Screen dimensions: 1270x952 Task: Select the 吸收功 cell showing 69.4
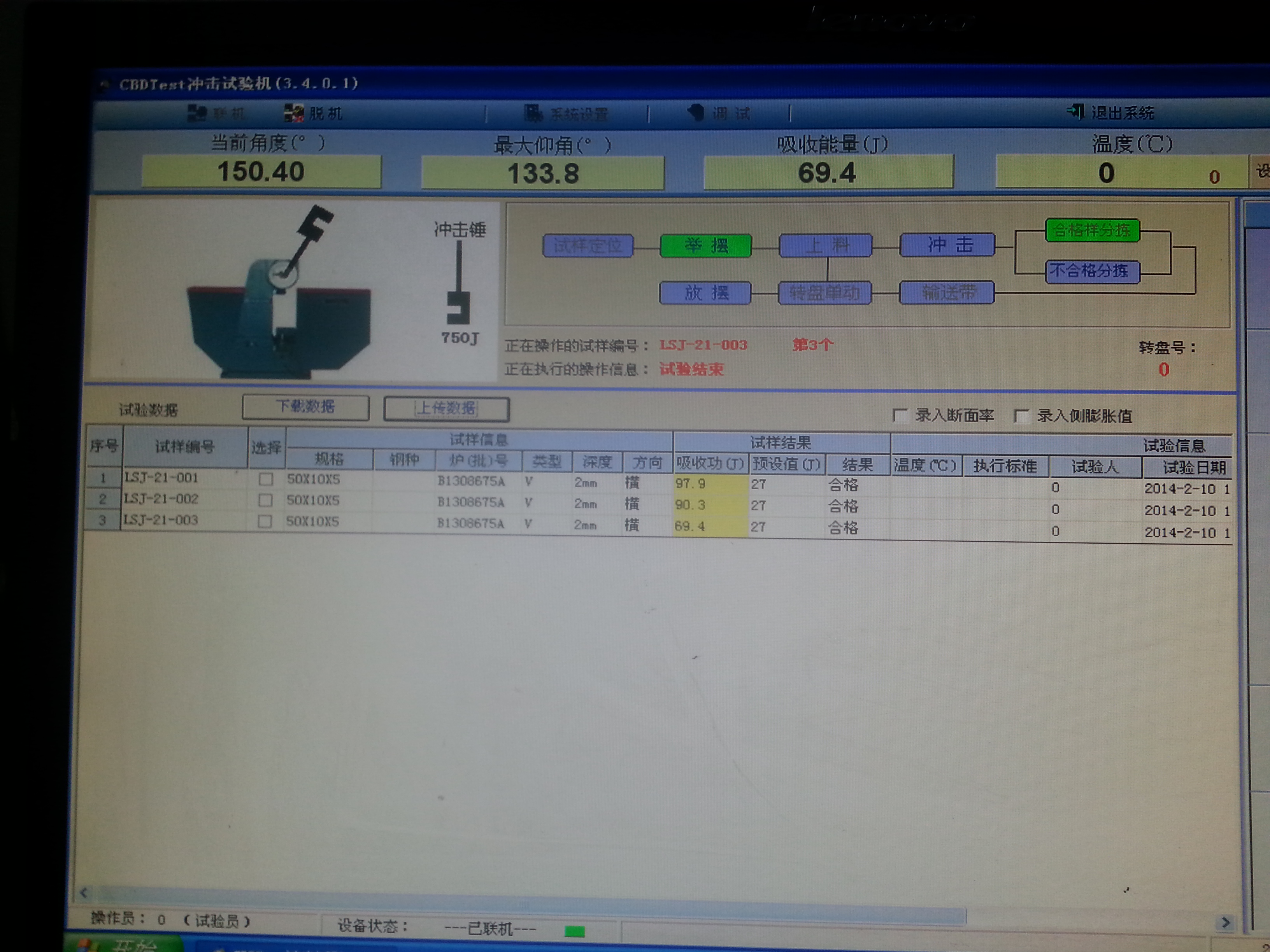[x=710, y=526]
